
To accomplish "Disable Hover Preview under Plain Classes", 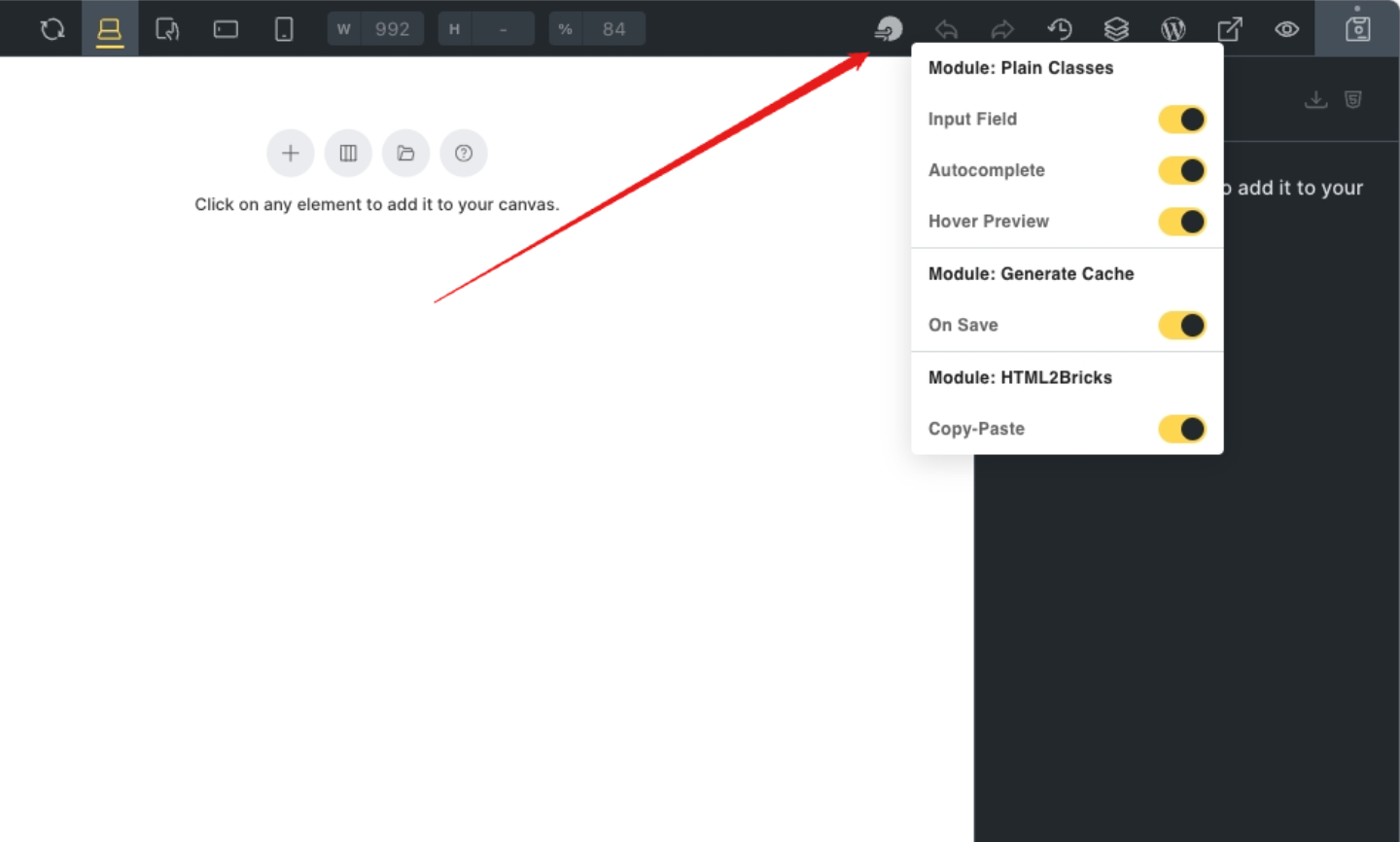I will 1181,221.
